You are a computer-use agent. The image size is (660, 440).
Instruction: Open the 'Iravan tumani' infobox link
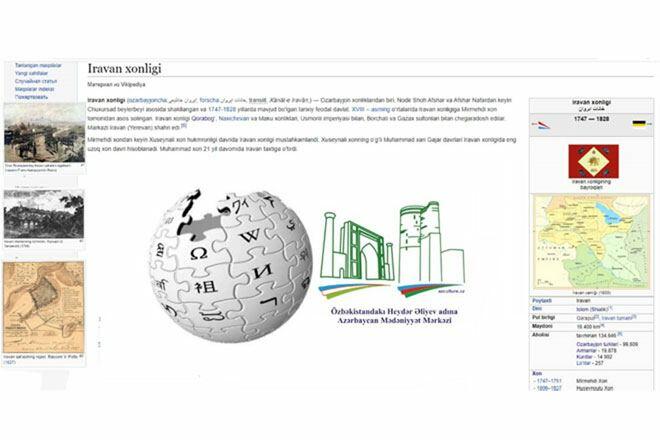[617, 318]
